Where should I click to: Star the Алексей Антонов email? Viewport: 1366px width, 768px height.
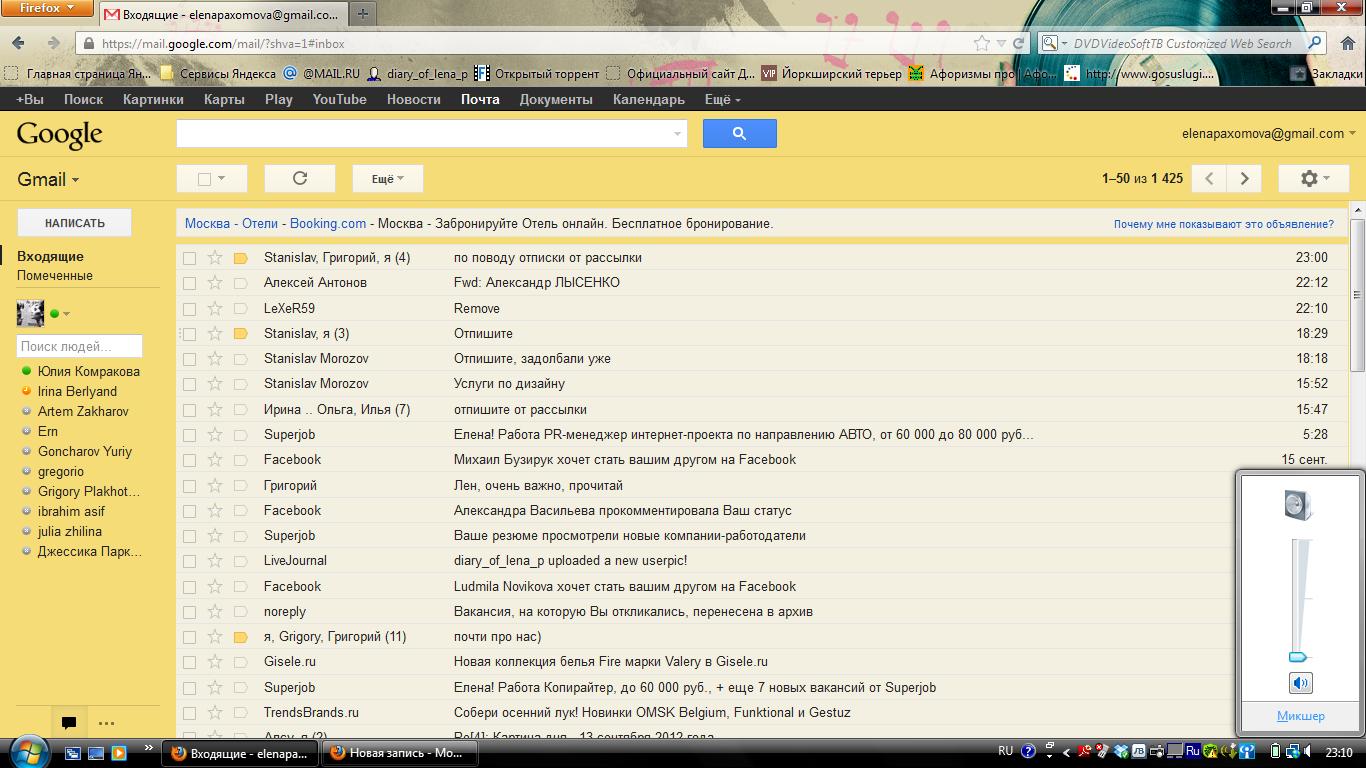[214, 283]
